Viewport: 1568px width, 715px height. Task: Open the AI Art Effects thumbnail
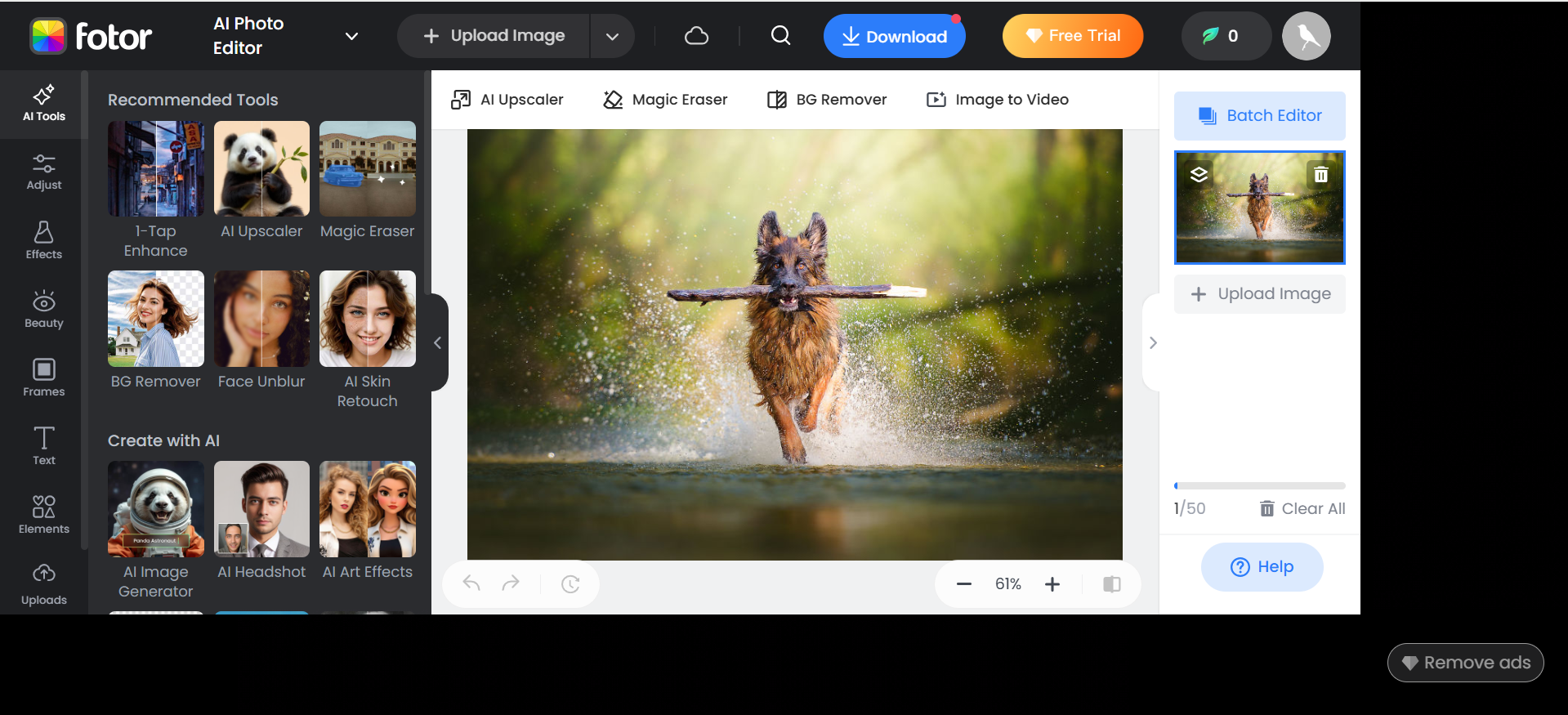click(x=368, y=509)
